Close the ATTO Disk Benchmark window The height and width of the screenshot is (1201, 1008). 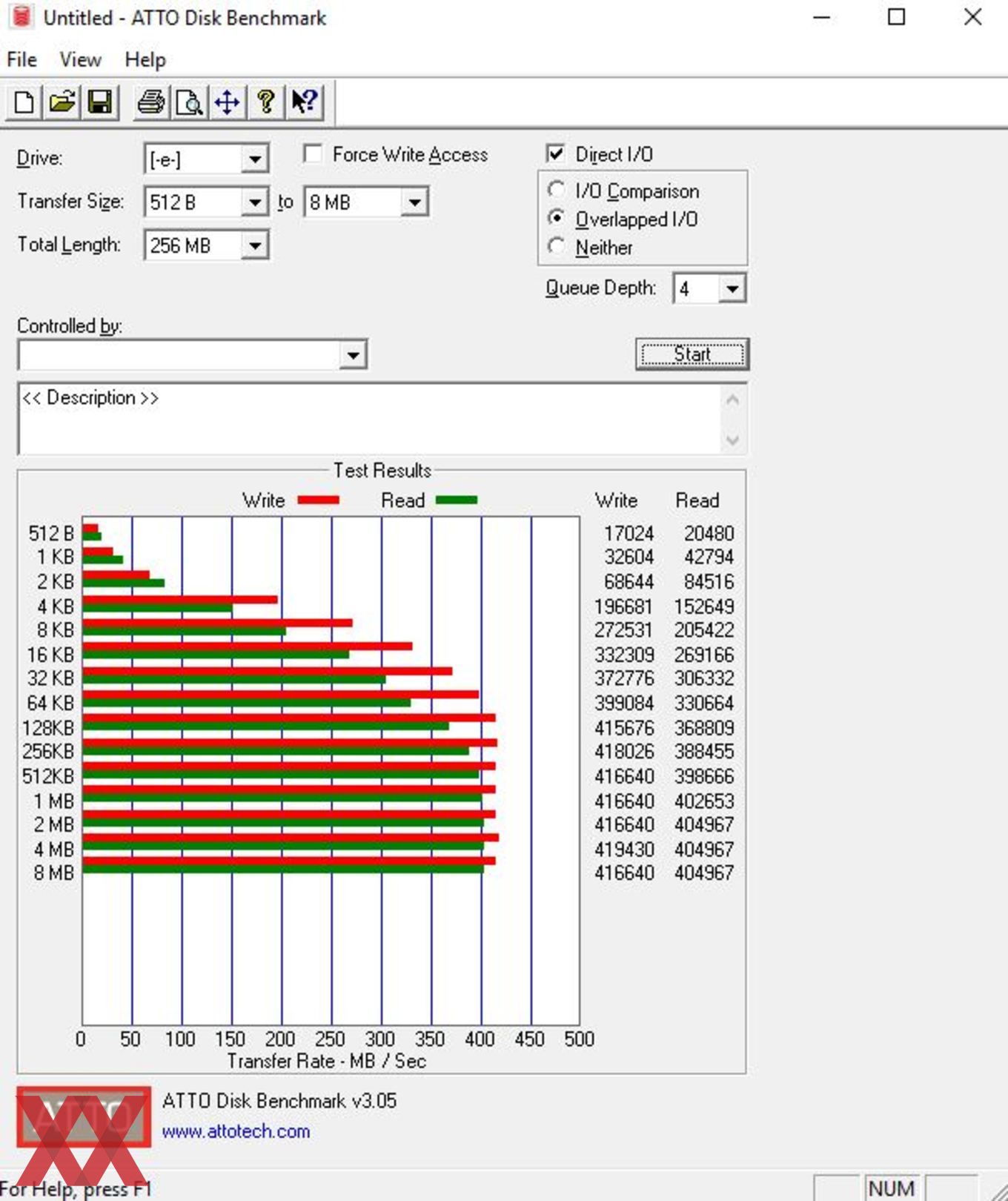click(972, 17)
